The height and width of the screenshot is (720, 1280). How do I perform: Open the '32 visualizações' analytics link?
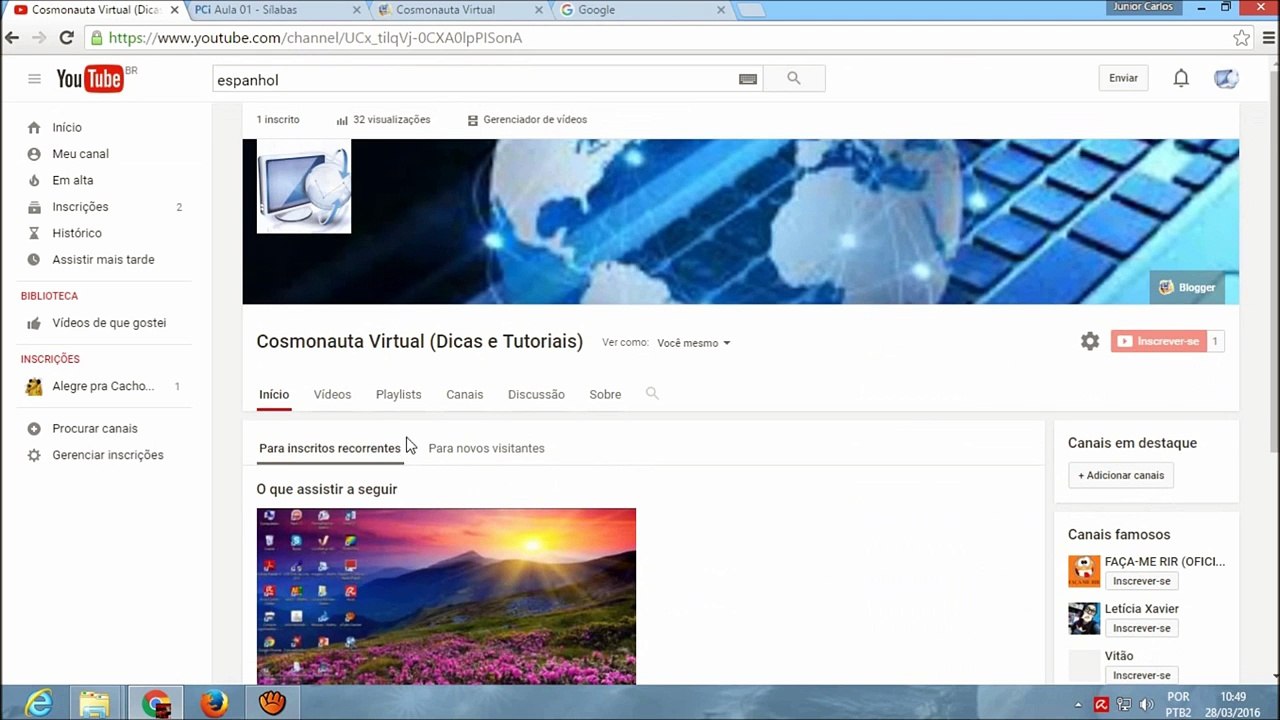click(383, 119)
